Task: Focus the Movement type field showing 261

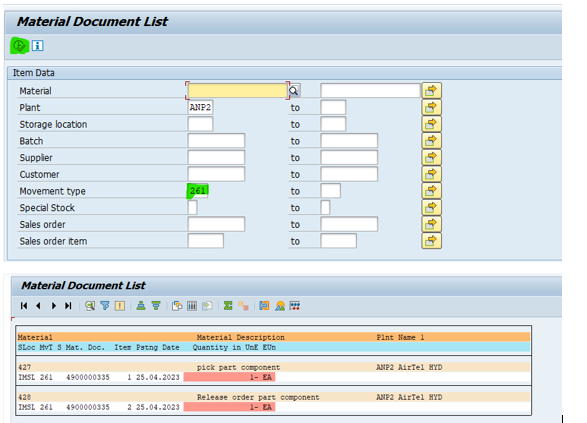Action: pyautogui.click(x=198, y=191)
